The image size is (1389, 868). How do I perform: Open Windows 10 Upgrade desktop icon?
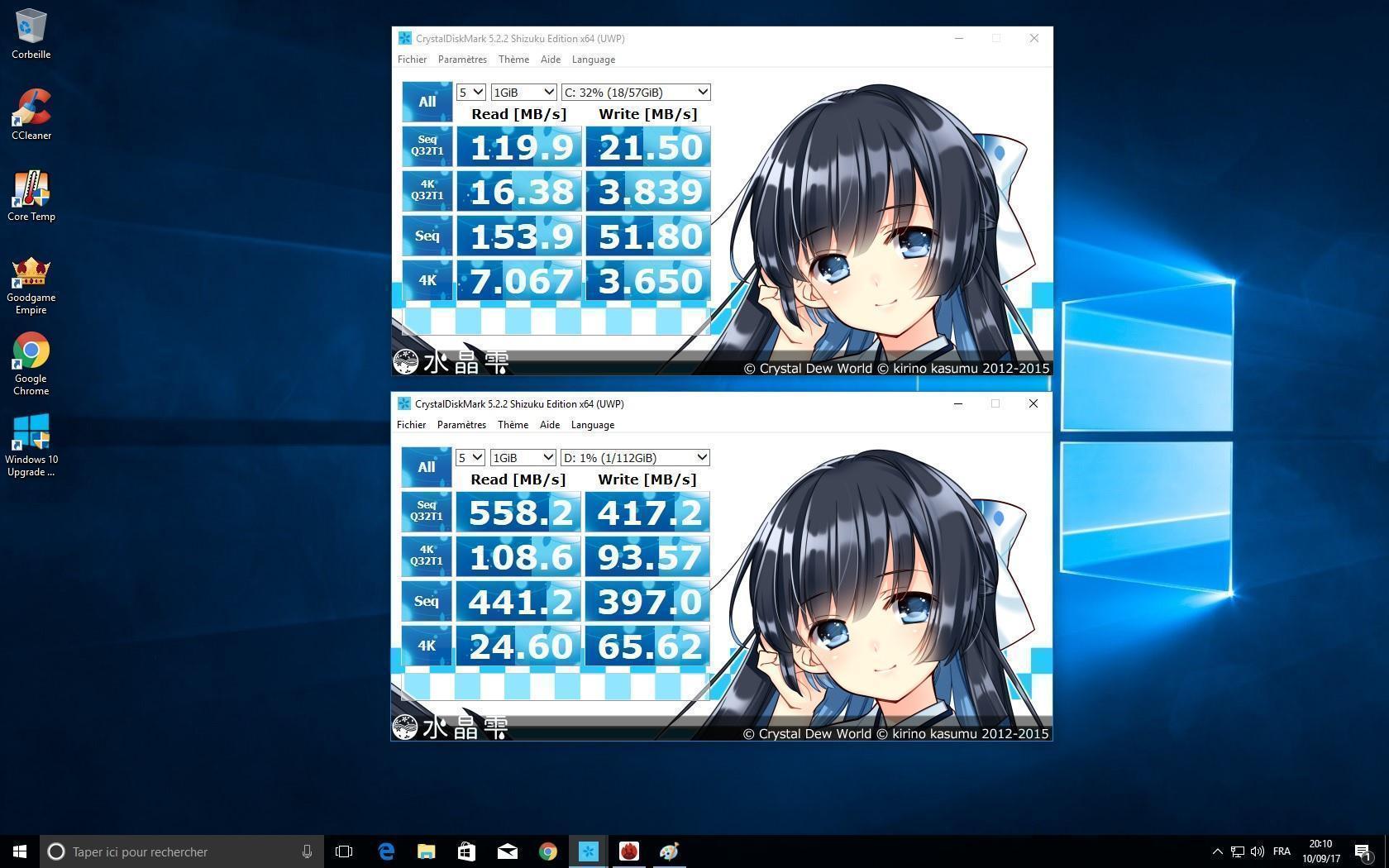[x=31, y=438]
